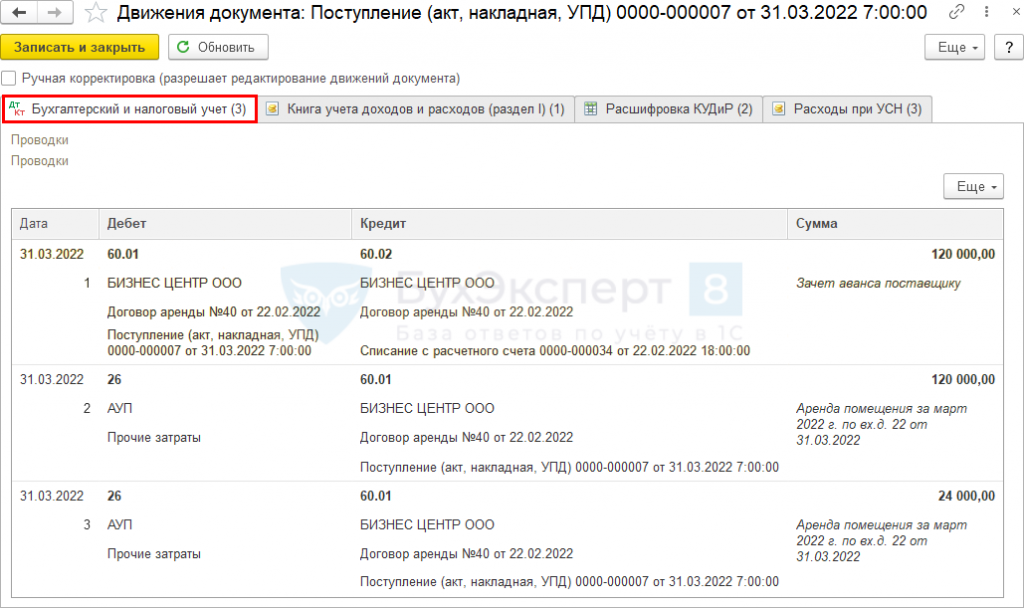Select the Зачет аванса поставщику description
This screenshot has height=608, width=1024.
pyautogui.click(x=878, y=283)
